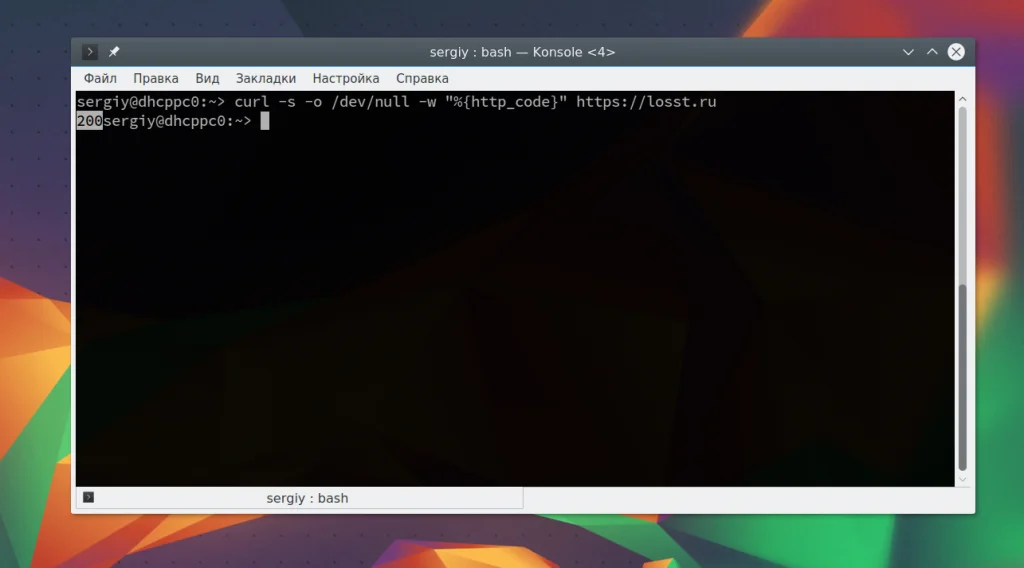
Task: Click the scrollbar down arrow
Action: click(x=962, y=480)
